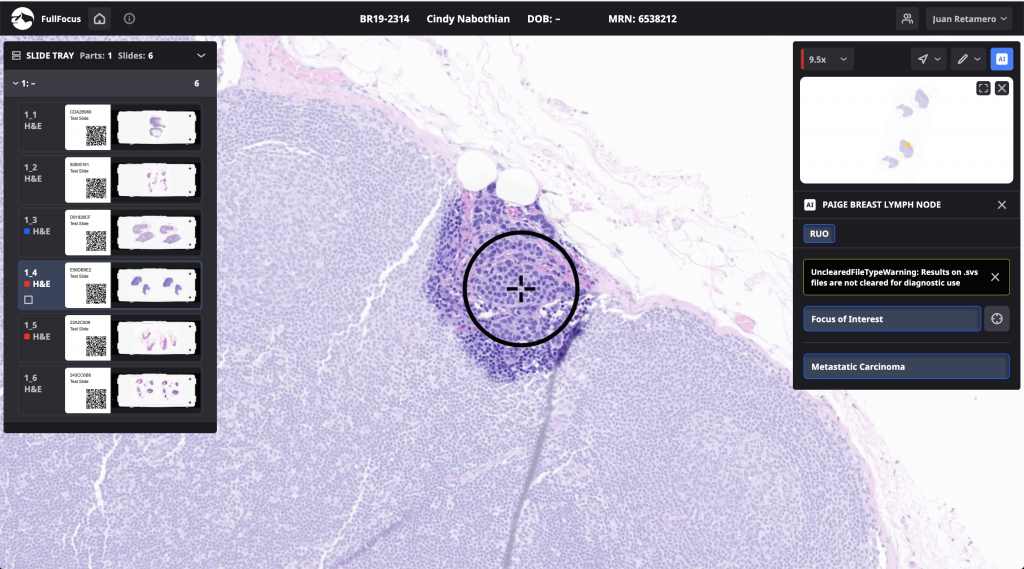This screenshot has height=569, width=1024.
Task: Open the collaborators people icon
Action: (907, 18)
